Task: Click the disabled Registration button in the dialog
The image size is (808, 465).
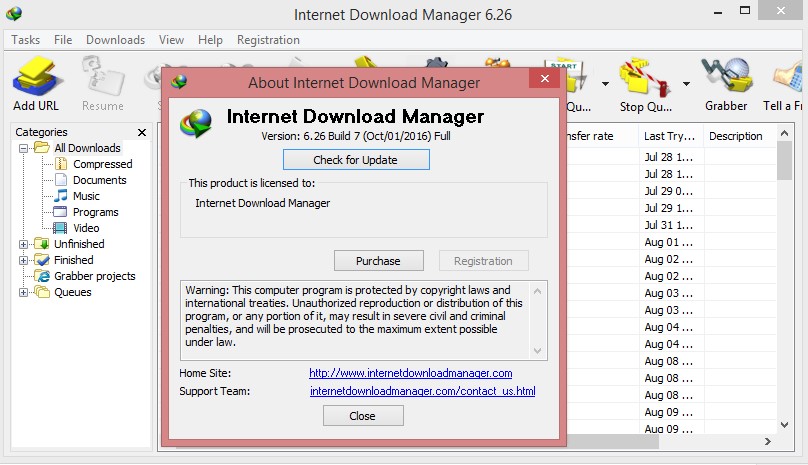Action: click(x=483, y=261)
